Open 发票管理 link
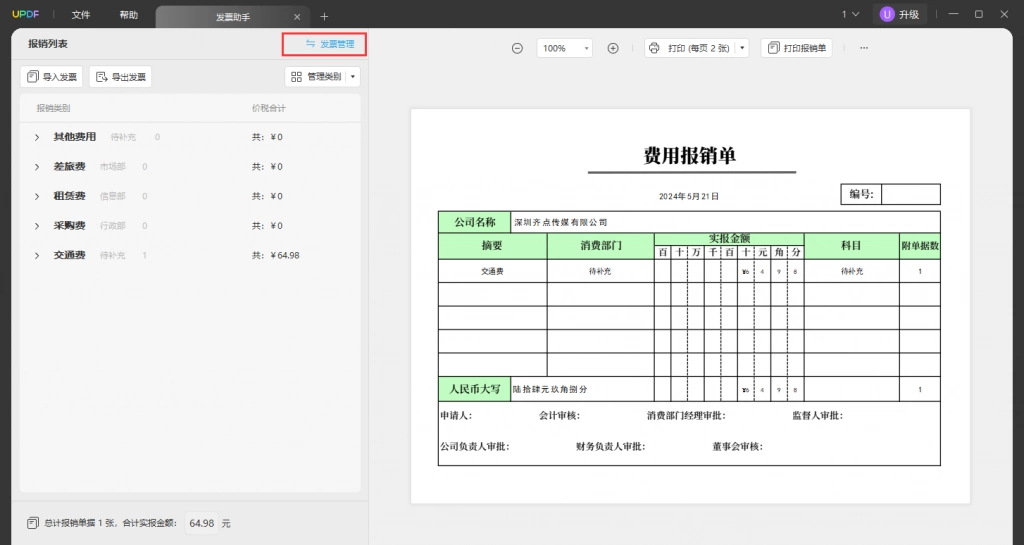Viewport: 1024px width, 545px height. (330, 44)
